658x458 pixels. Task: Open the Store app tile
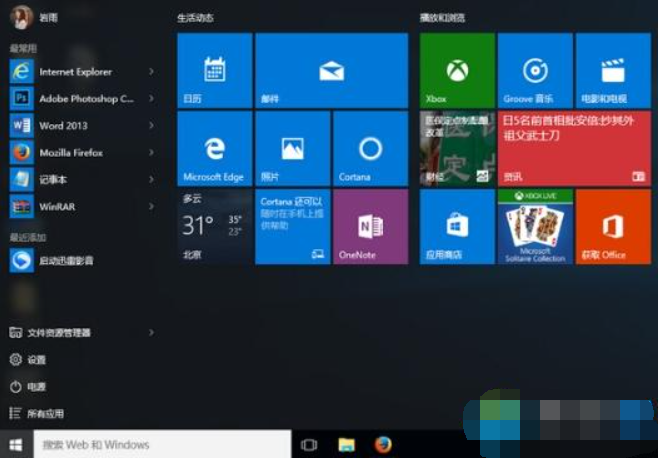click(x=457, y=227)
